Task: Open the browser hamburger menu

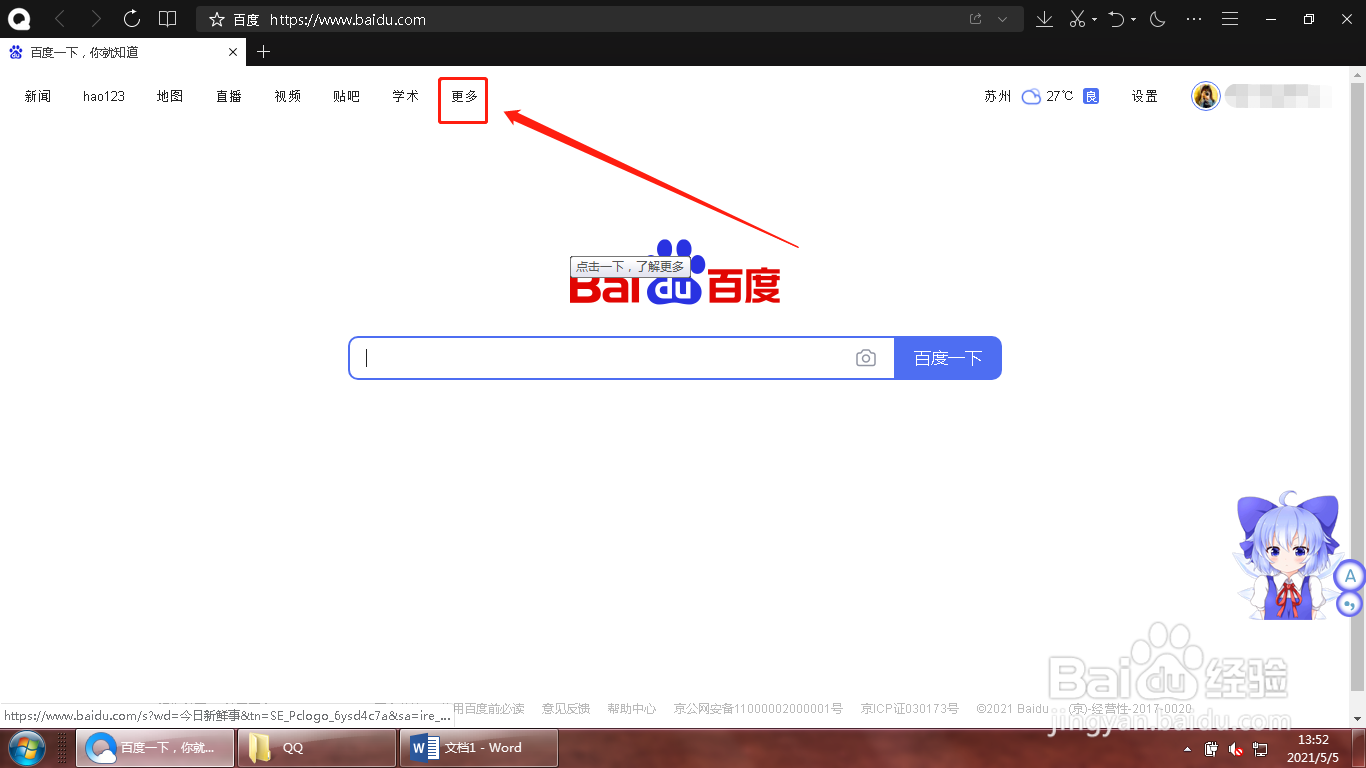Action: coord(1231,19)
